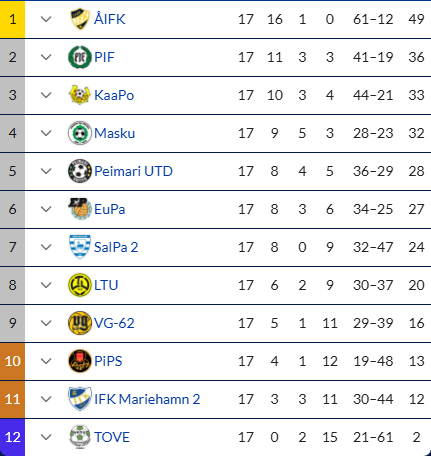The image size is (431, 456).
Task: Open the IFK Mariehamn 2 team link
Action: [x=147, y=399]
